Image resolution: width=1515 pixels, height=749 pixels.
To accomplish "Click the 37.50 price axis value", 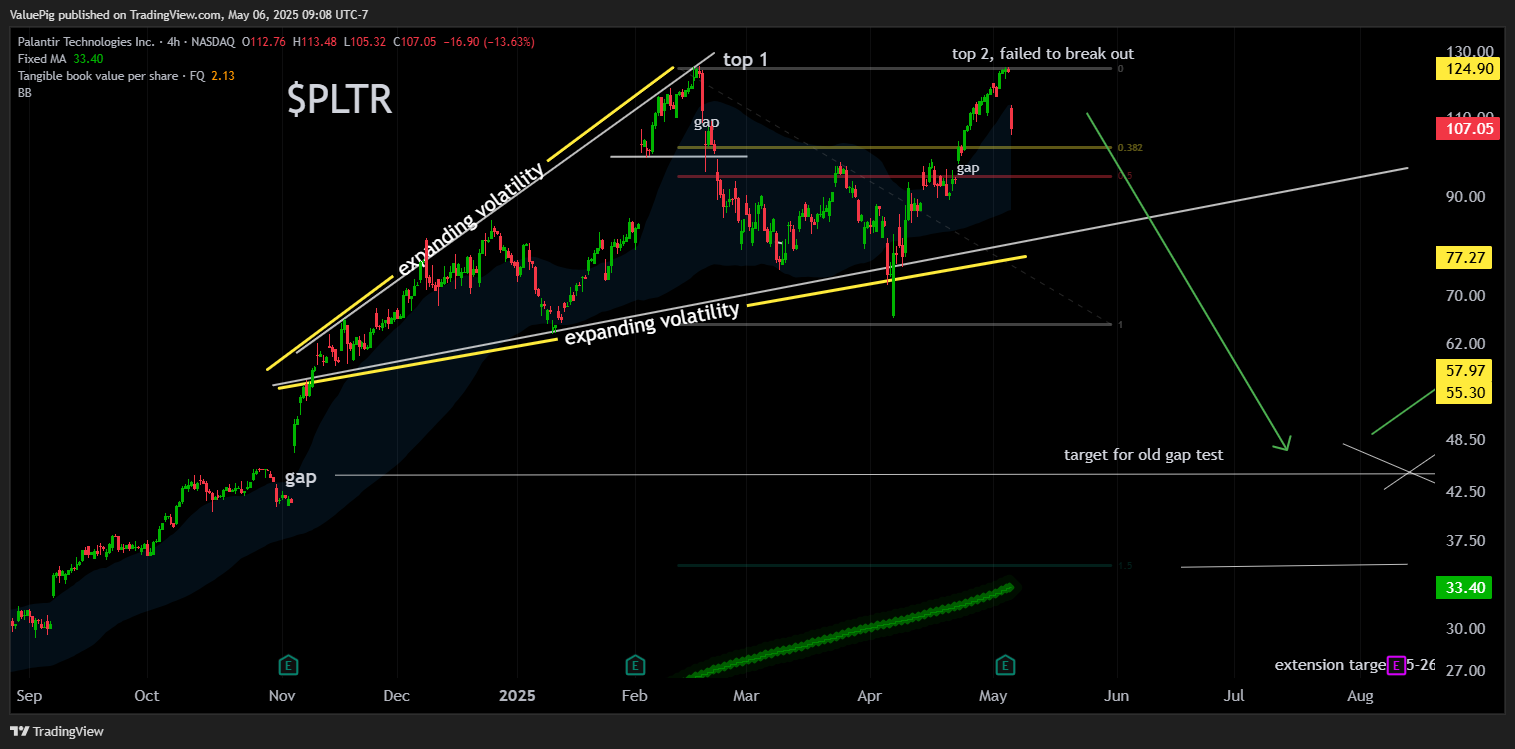I will [1466, 541].
